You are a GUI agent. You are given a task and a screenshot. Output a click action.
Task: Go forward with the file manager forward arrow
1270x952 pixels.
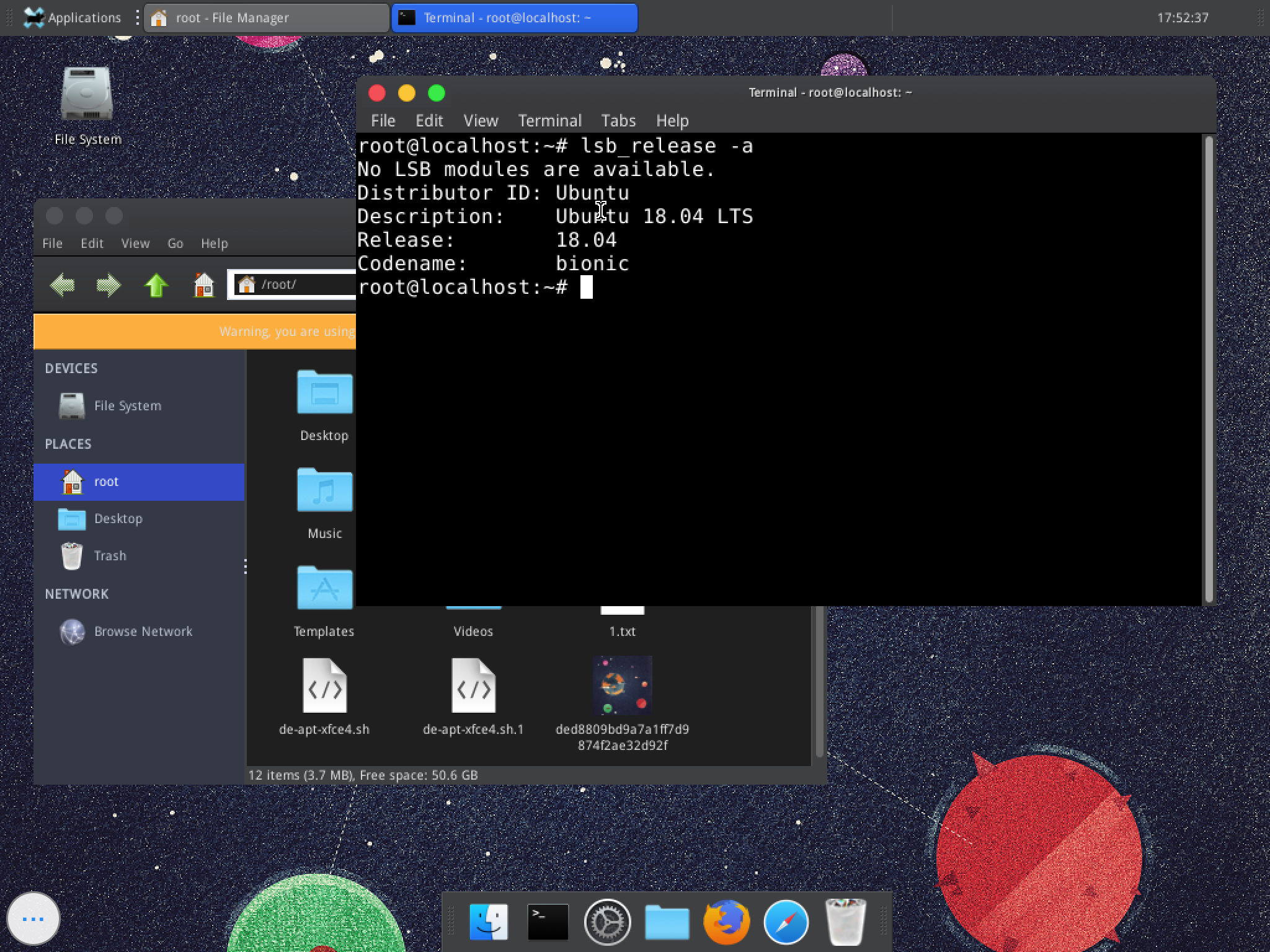pos(109,285)
